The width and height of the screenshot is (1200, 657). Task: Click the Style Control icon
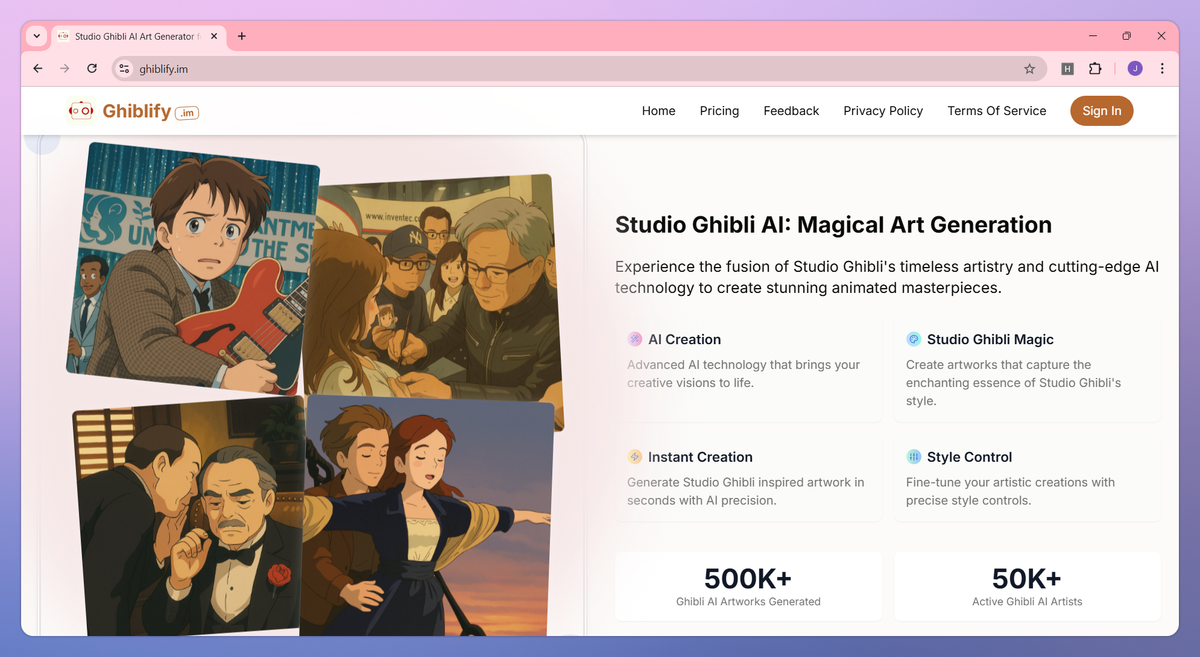914,457
